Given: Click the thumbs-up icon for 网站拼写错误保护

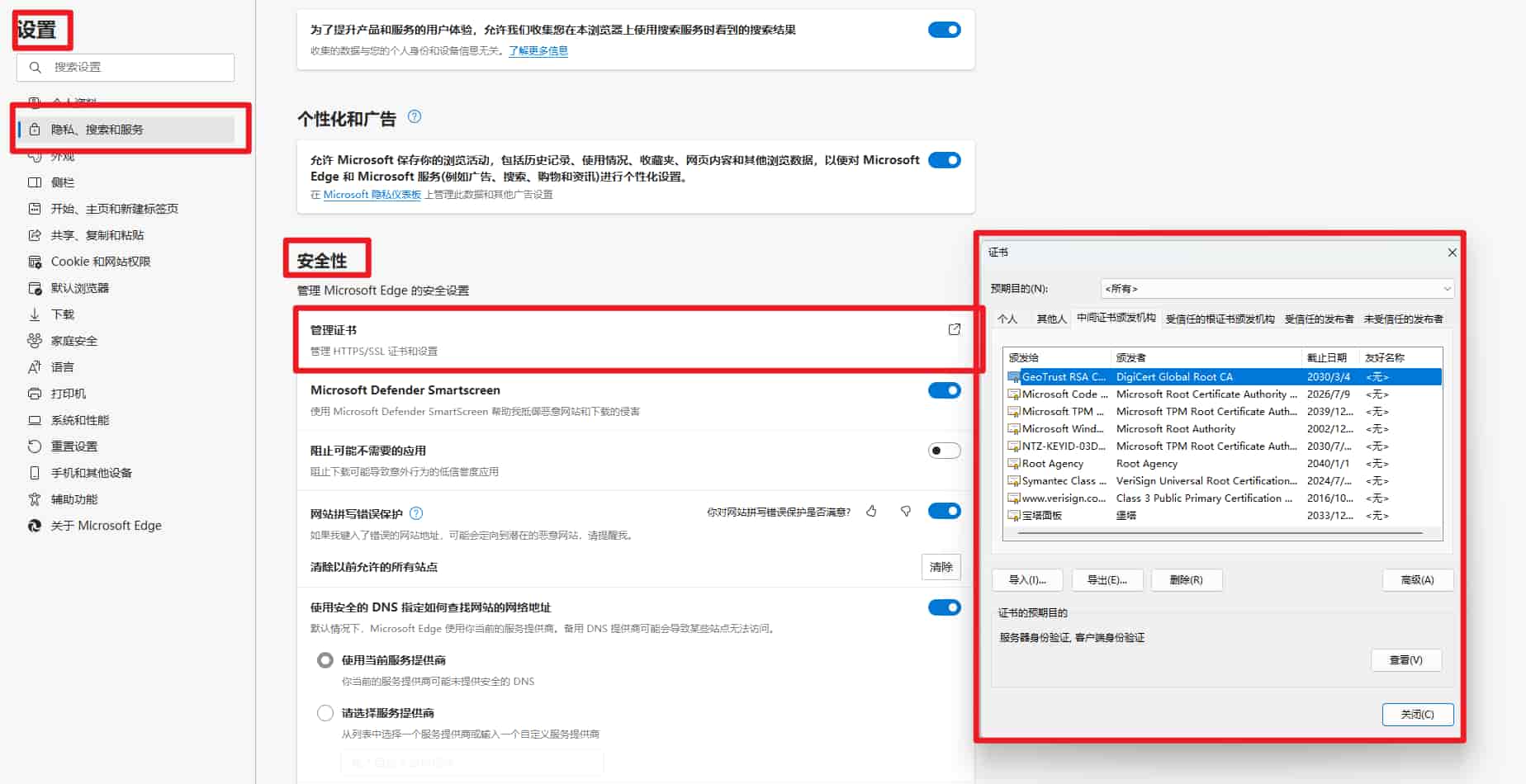Looking at the screenshot, I should coord(871,511).
